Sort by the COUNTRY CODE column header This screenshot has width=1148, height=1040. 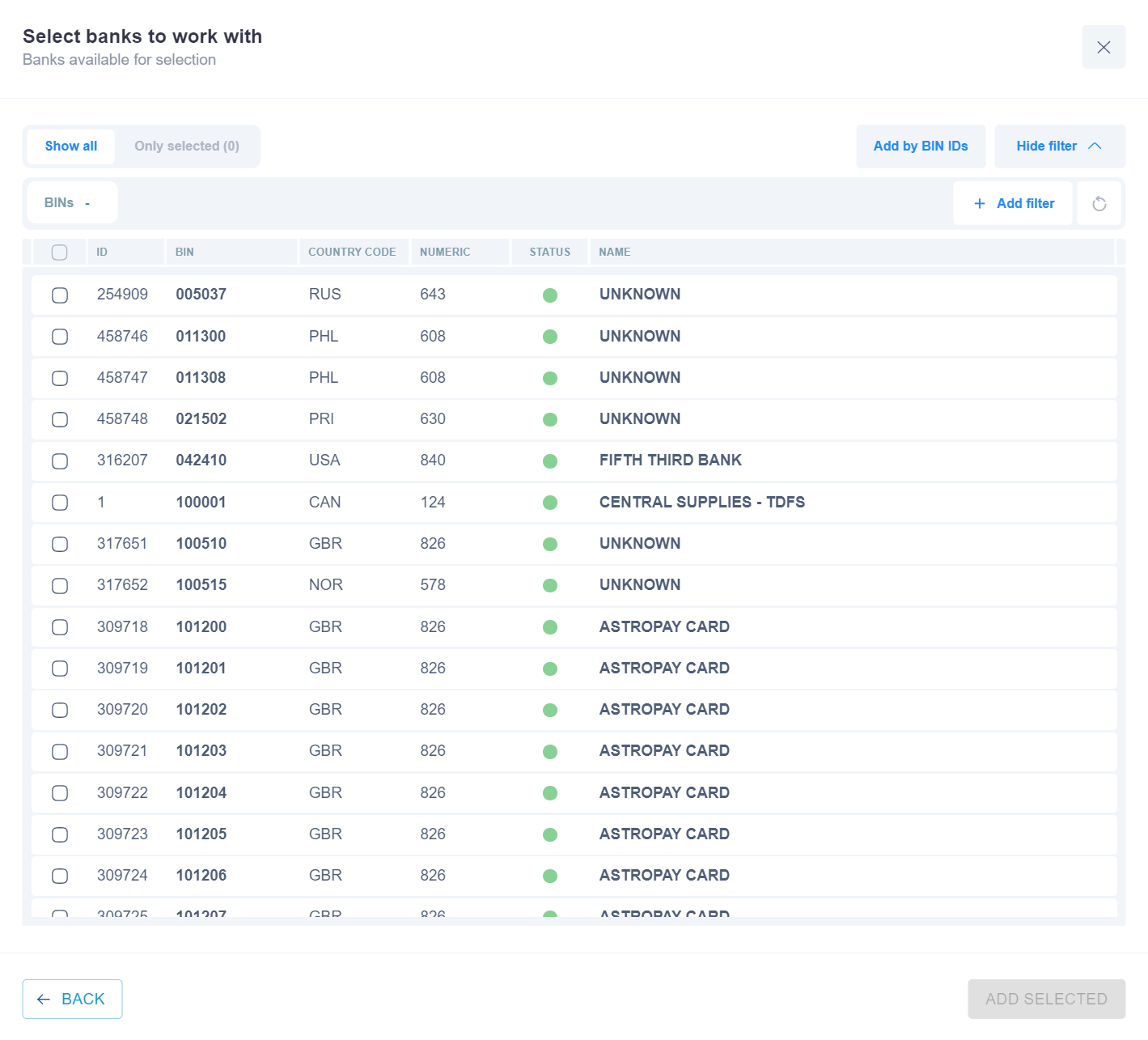(352, 252)
